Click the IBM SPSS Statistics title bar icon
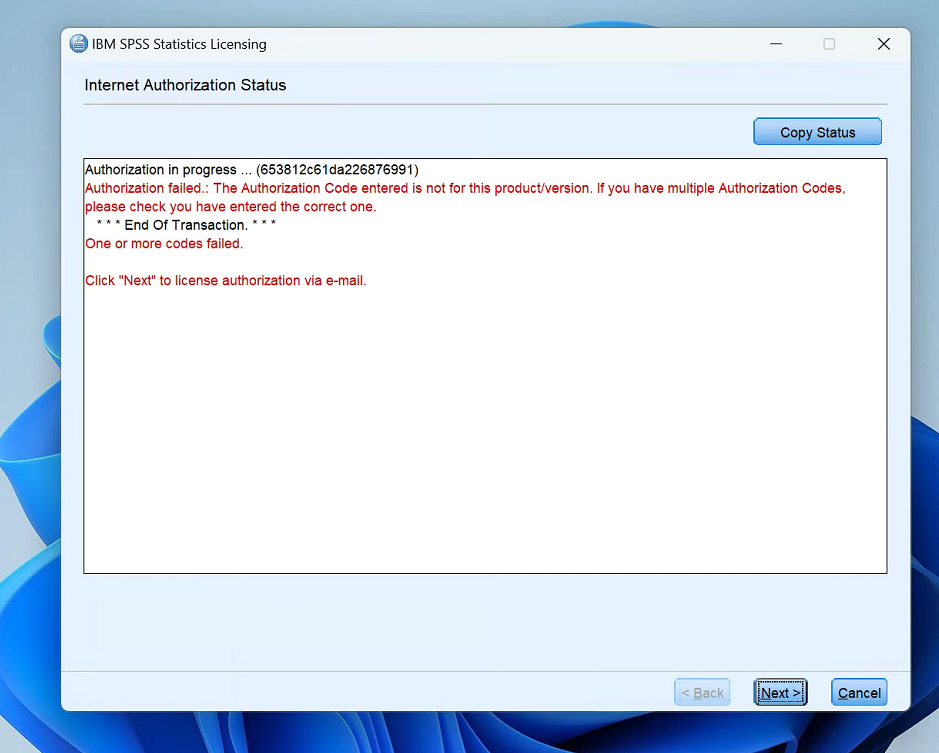The height and width of the screenshot is (753, 939). [x=78, y=44]
